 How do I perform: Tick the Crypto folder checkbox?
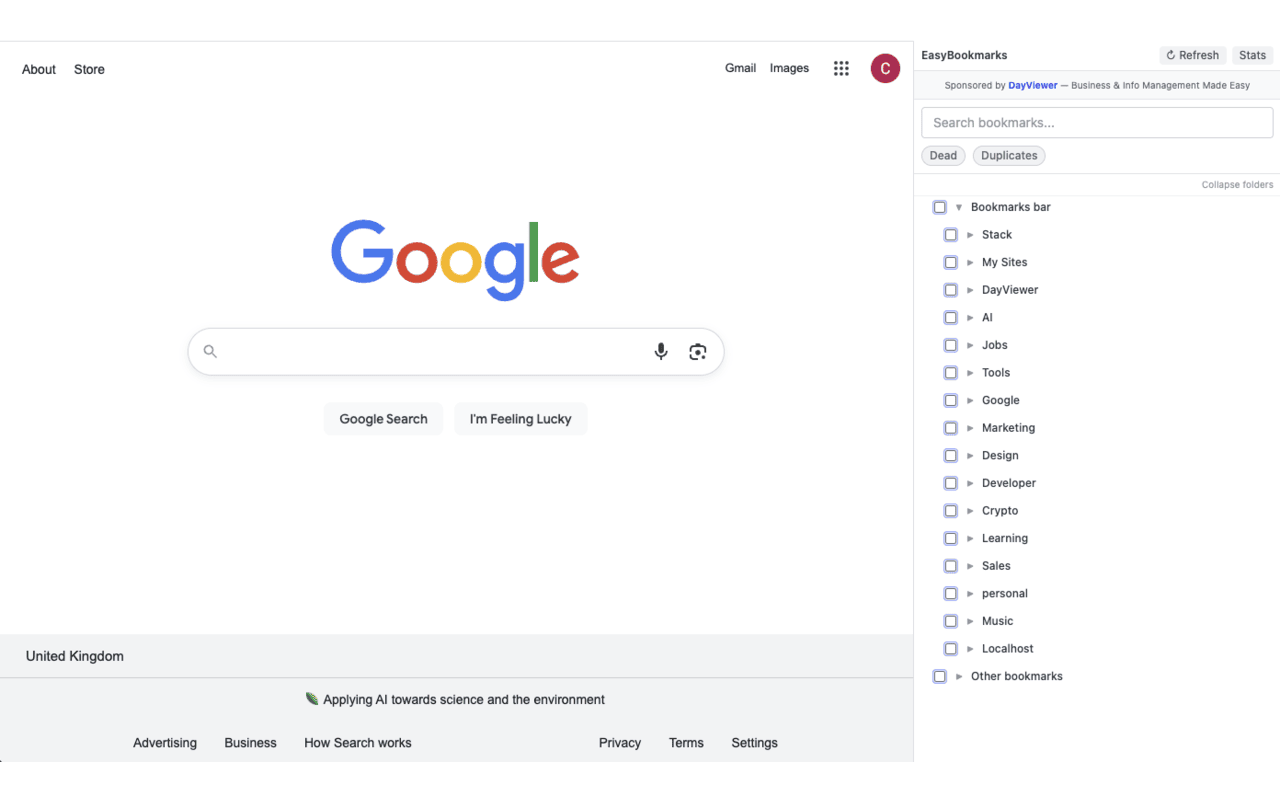point(951,510)
